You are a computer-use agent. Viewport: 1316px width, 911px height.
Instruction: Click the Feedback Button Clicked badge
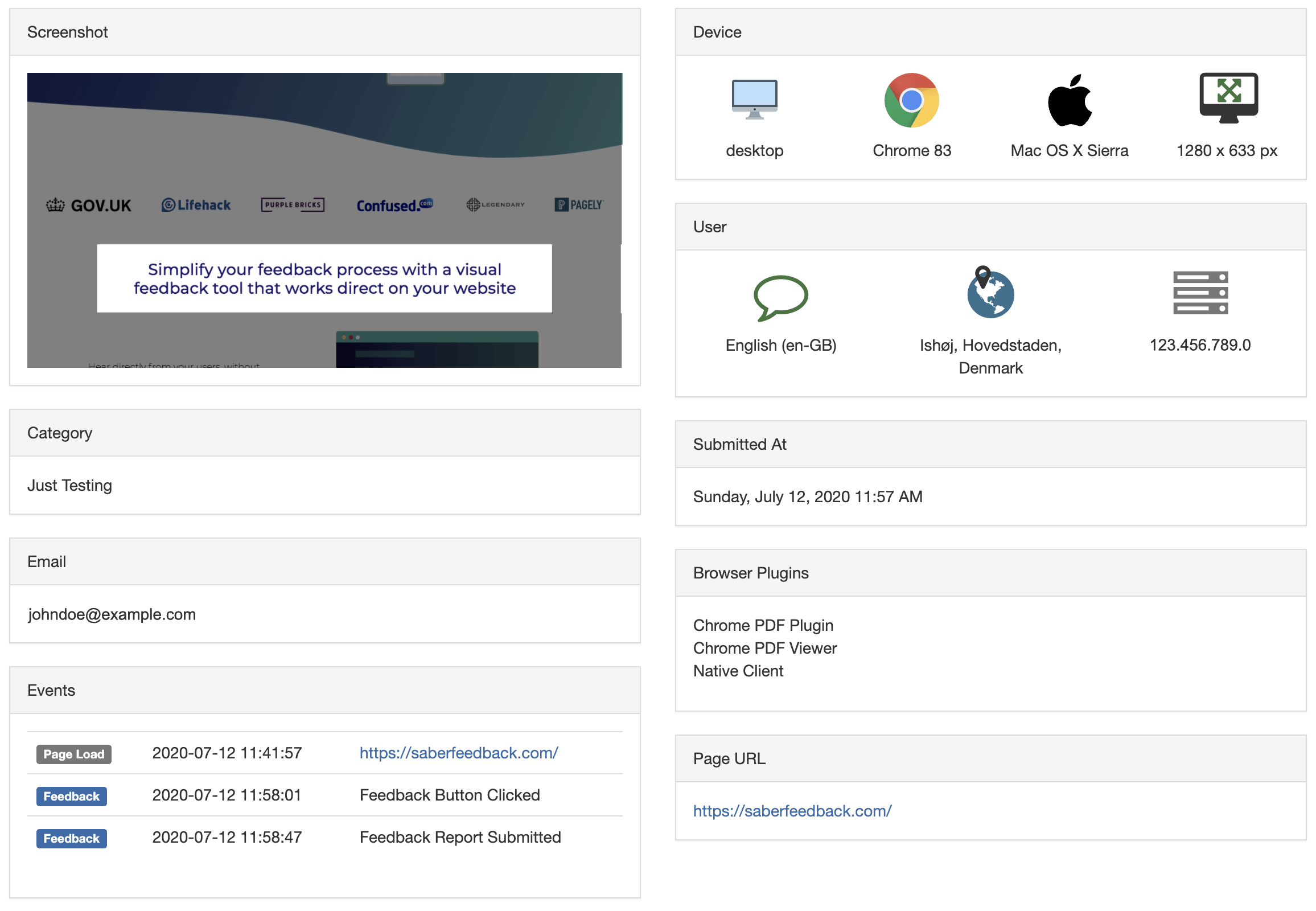[x=71, y=796]
